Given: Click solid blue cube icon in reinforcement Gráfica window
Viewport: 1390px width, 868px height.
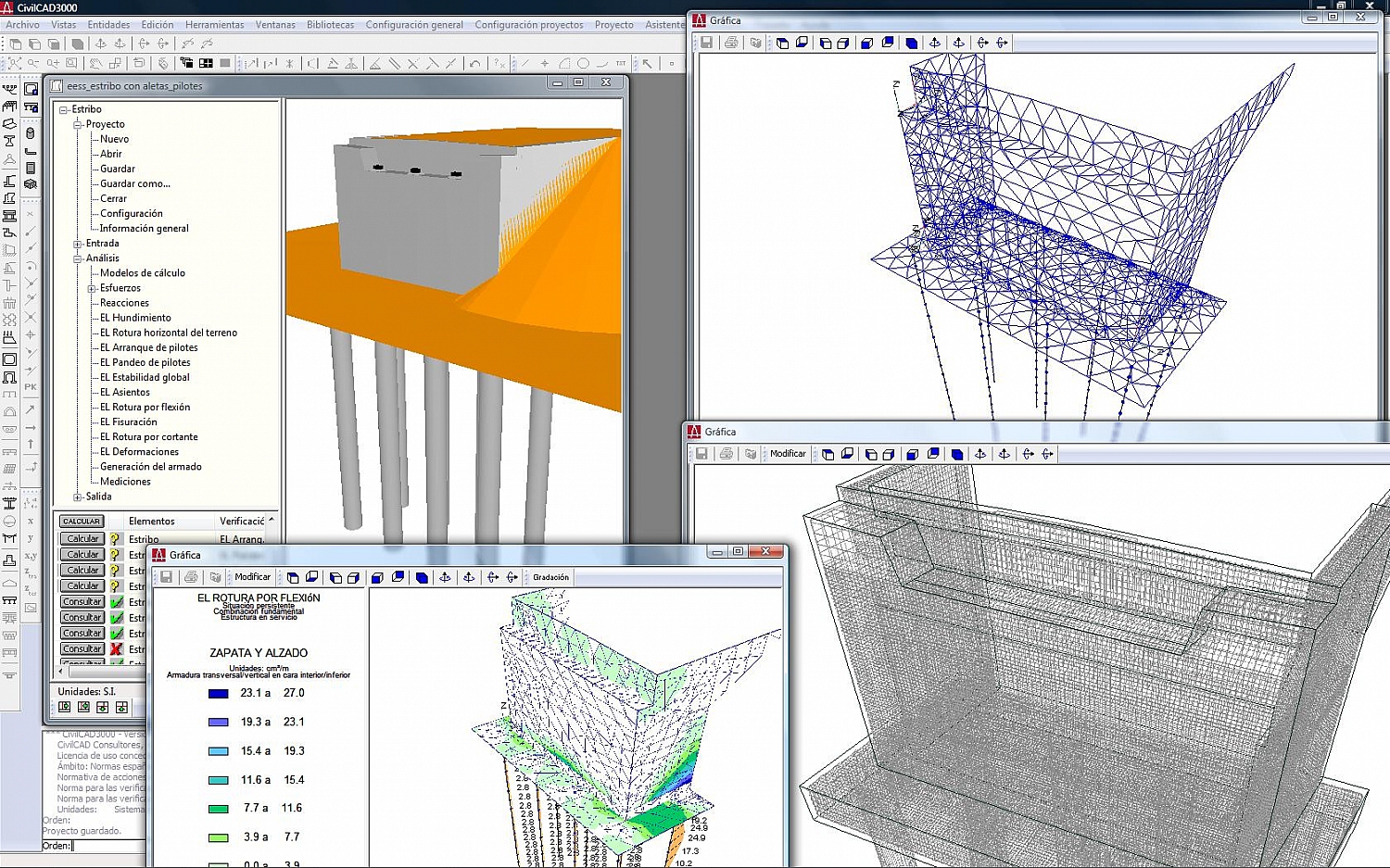Looking at the screenshot, I should (956, 454).
